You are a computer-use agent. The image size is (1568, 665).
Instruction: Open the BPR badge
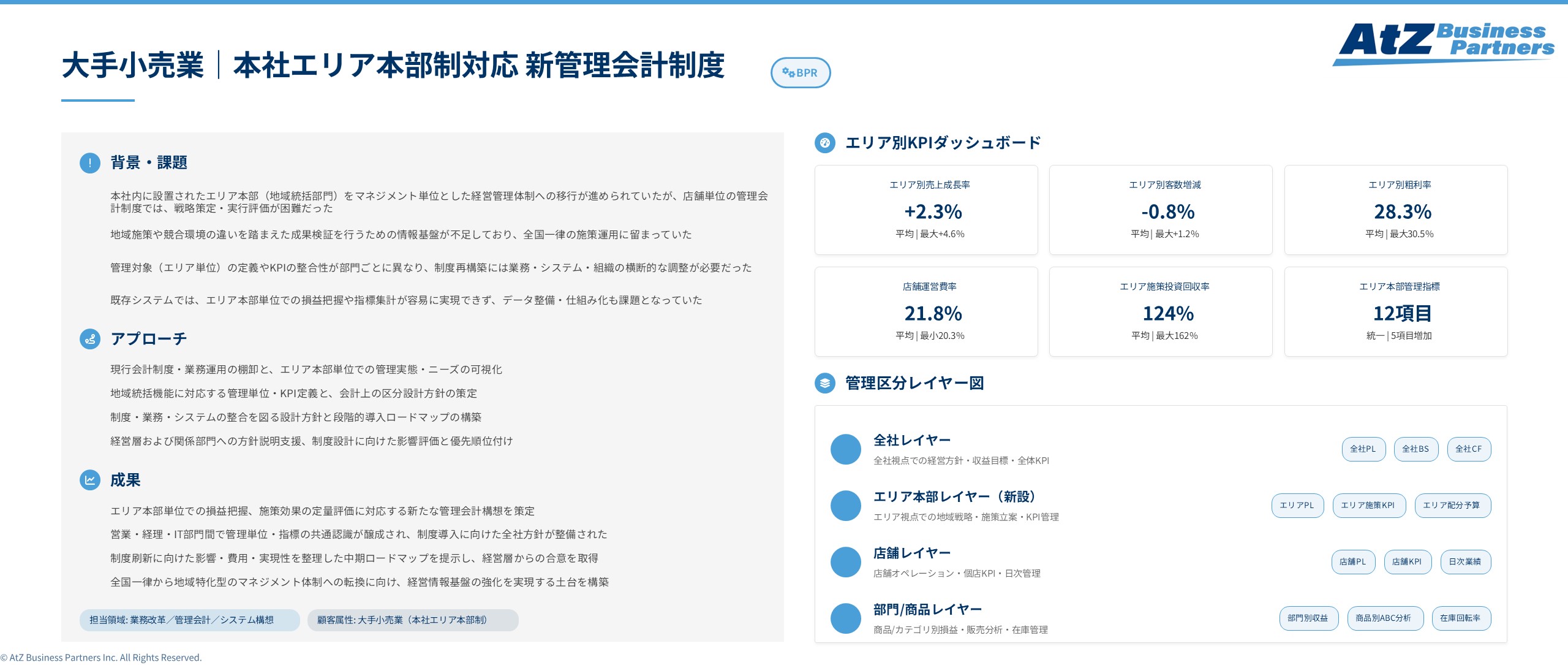pos(801,73)
